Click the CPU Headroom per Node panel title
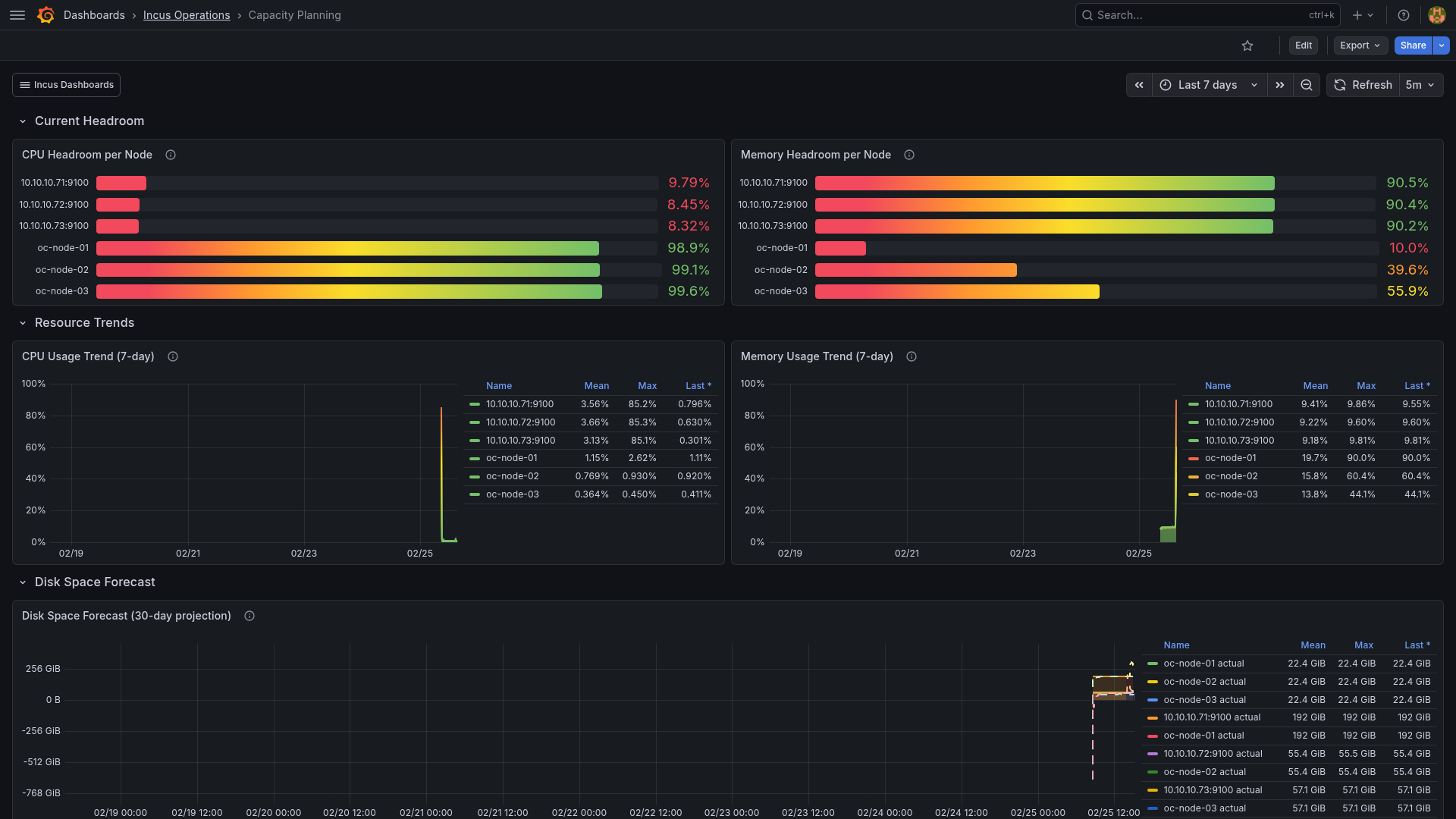Image resolution: width=1456 pixels, height=819 pixels. [87, 155]
